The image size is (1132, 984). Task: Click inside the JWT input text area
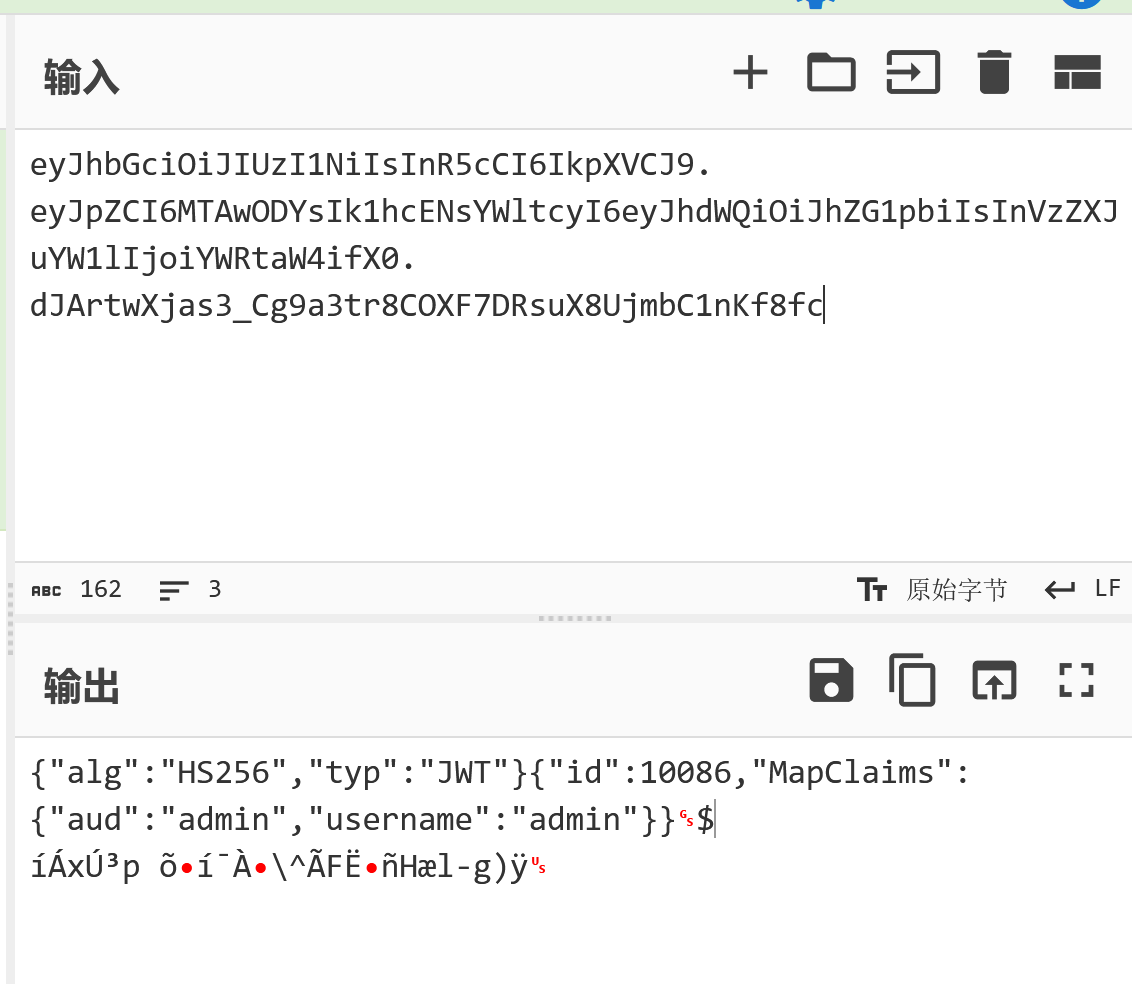click(x=573, y=345)
